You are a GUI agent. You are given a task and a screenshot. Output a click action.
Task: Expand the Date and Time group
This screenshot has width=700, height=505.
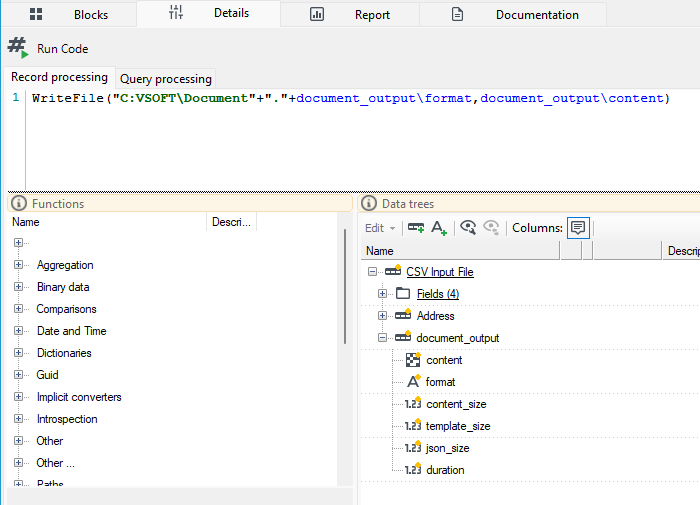pos(18,330)
